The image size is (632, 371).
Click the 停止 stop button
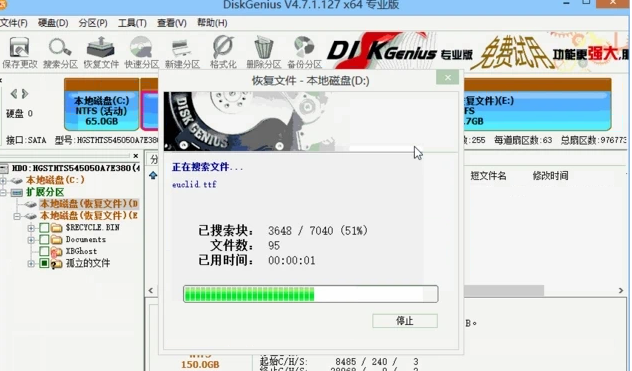pos(405,321)
